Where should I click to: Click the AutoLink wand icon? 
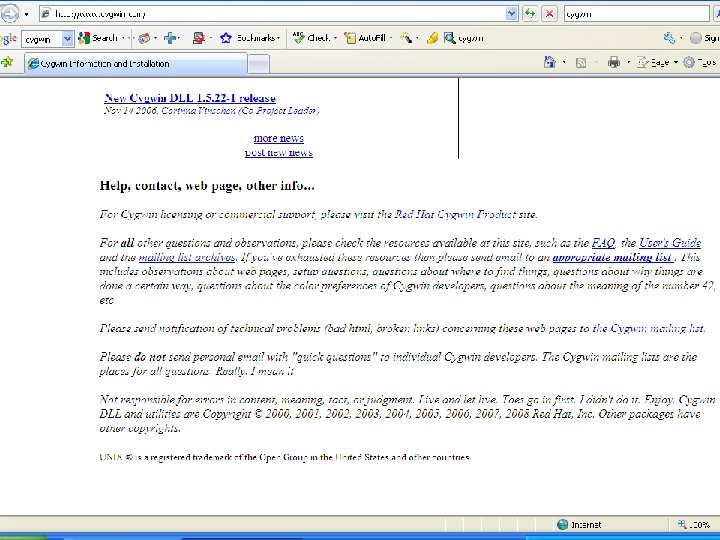tap(405, 38)
